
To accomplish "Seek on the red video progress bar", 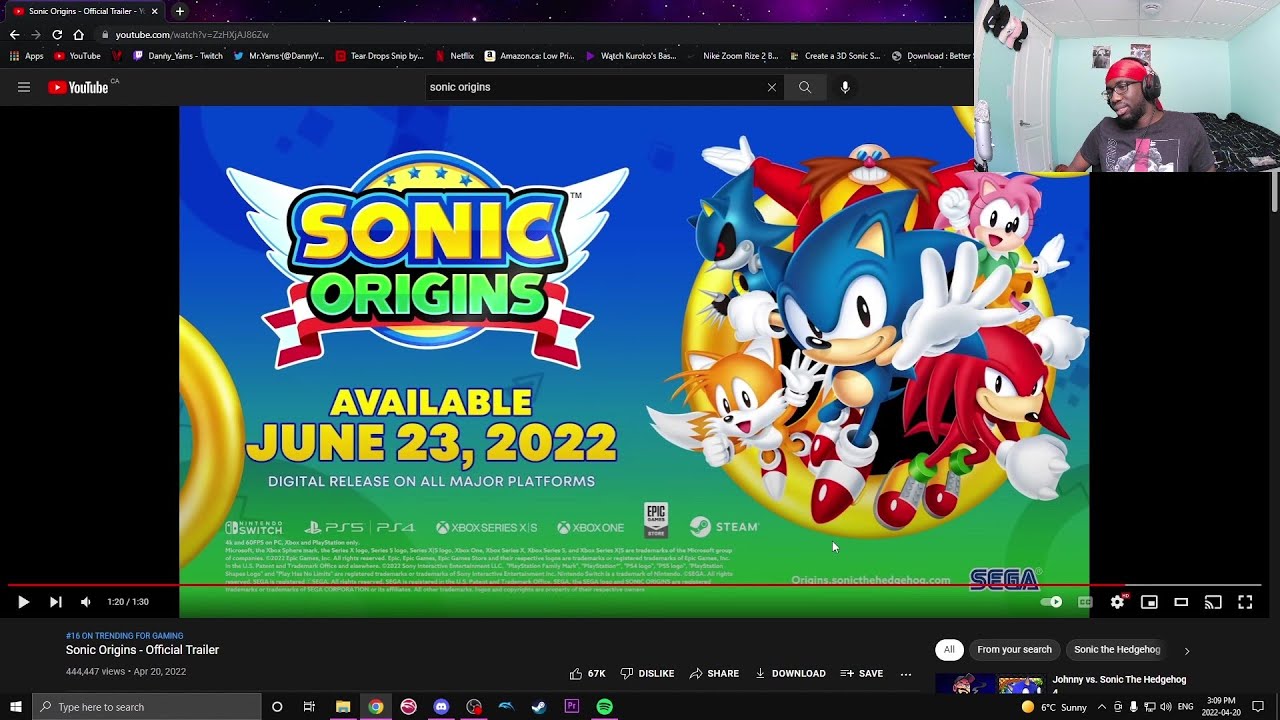I will (x=635, y=585).
